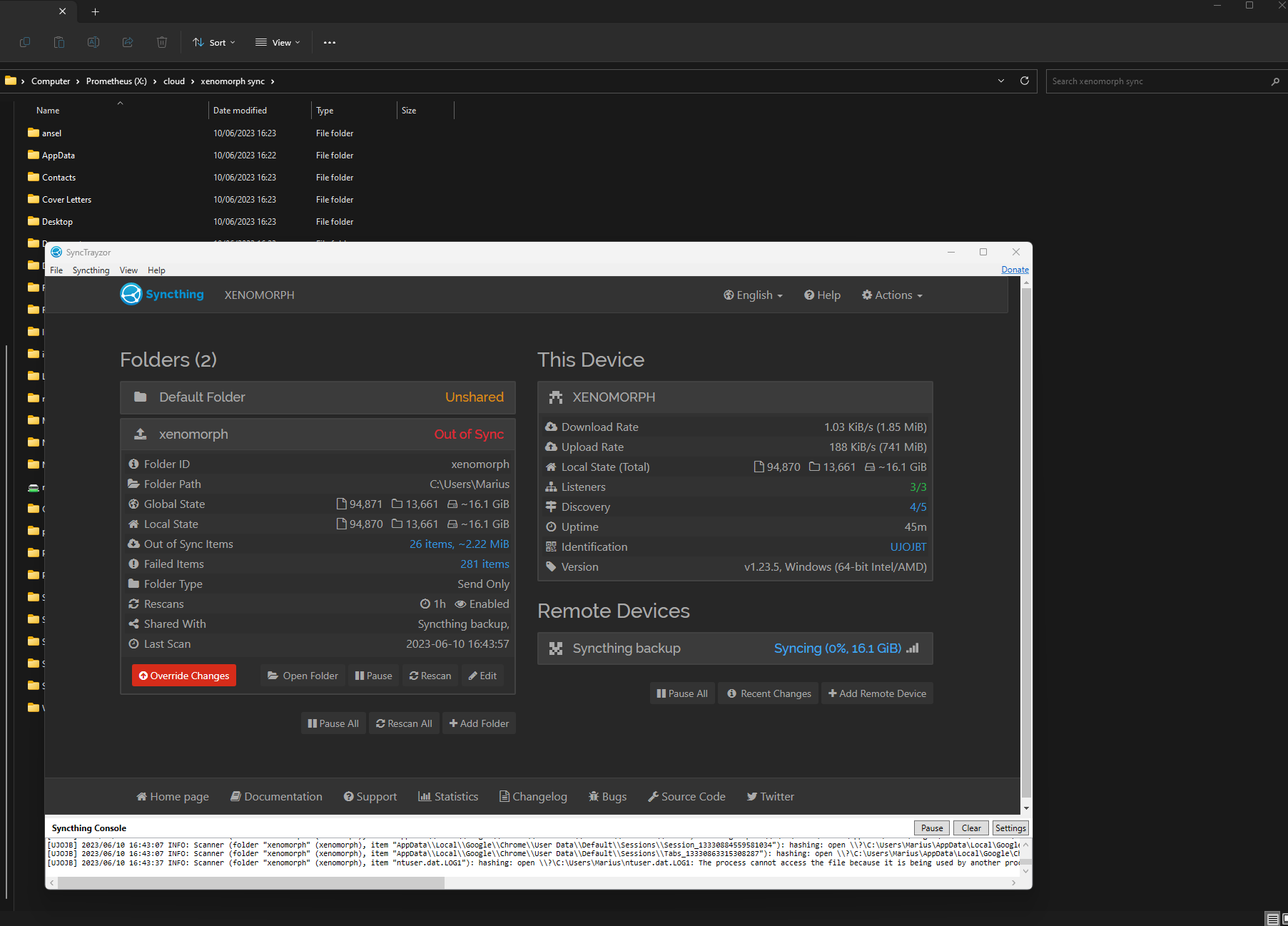Click the delete trash icon in Explorer toolbar

(x=162, y=43)
